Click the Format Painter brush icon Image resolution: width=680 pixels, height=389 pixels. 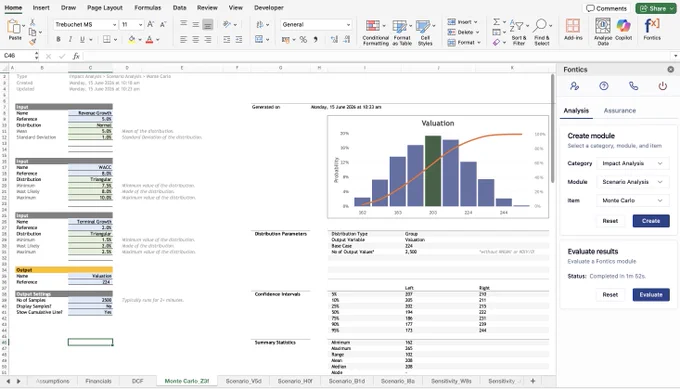click(33, 42)
